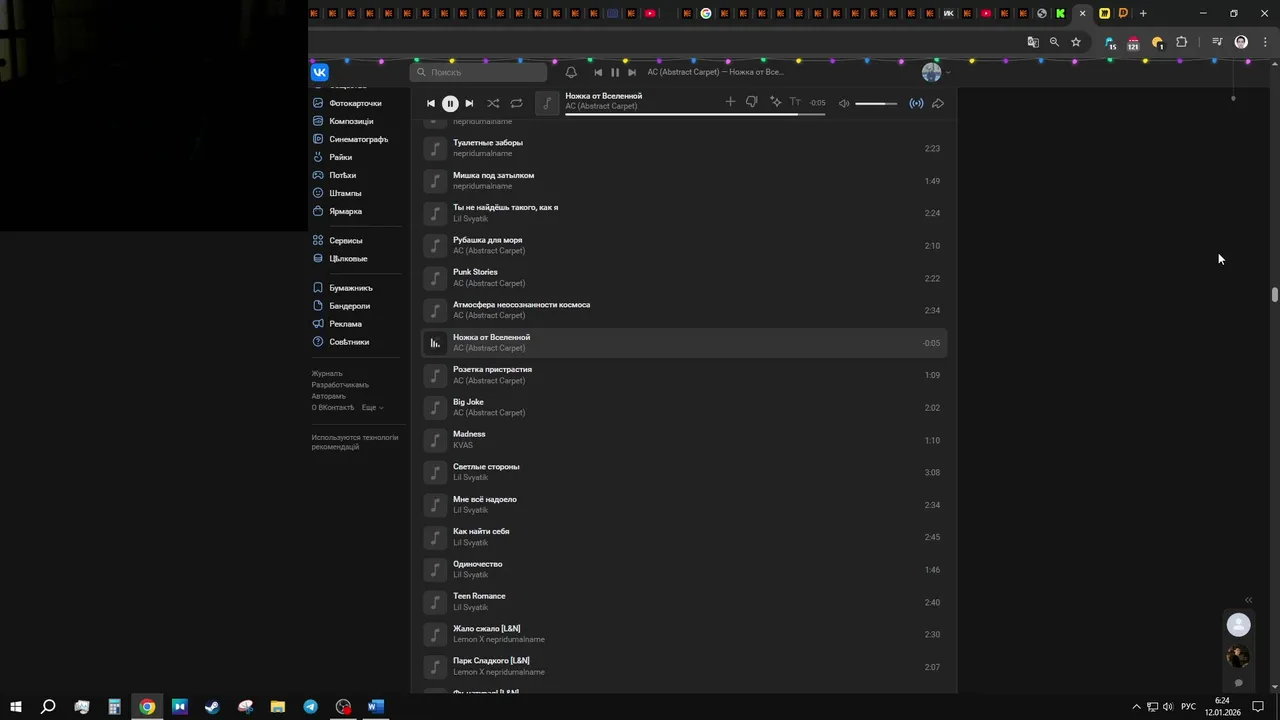Play the previous track in main player
The height and width of the screenshot is (720, 1280).
pos(431,103)
